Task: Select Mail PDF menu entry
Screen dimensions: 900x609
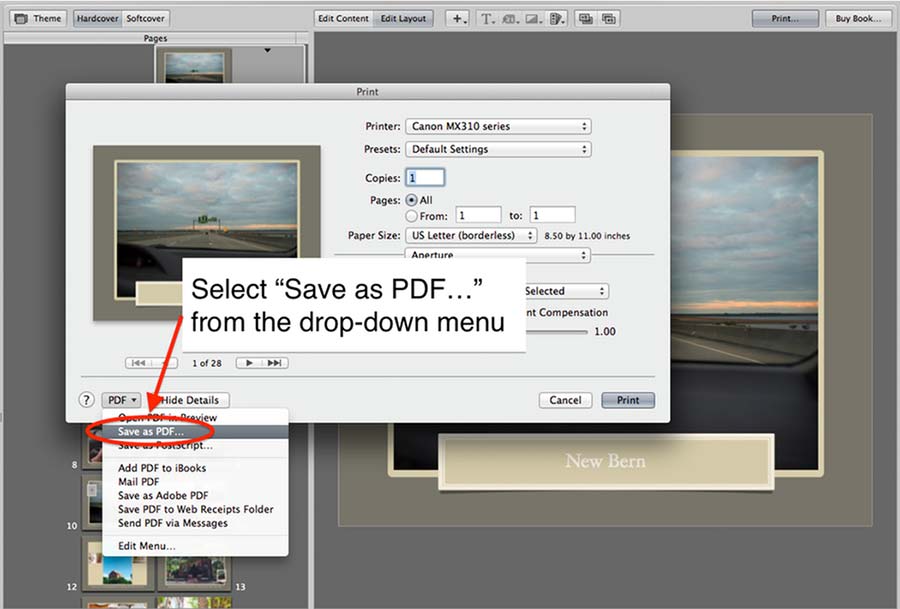Action: point(140,481)
